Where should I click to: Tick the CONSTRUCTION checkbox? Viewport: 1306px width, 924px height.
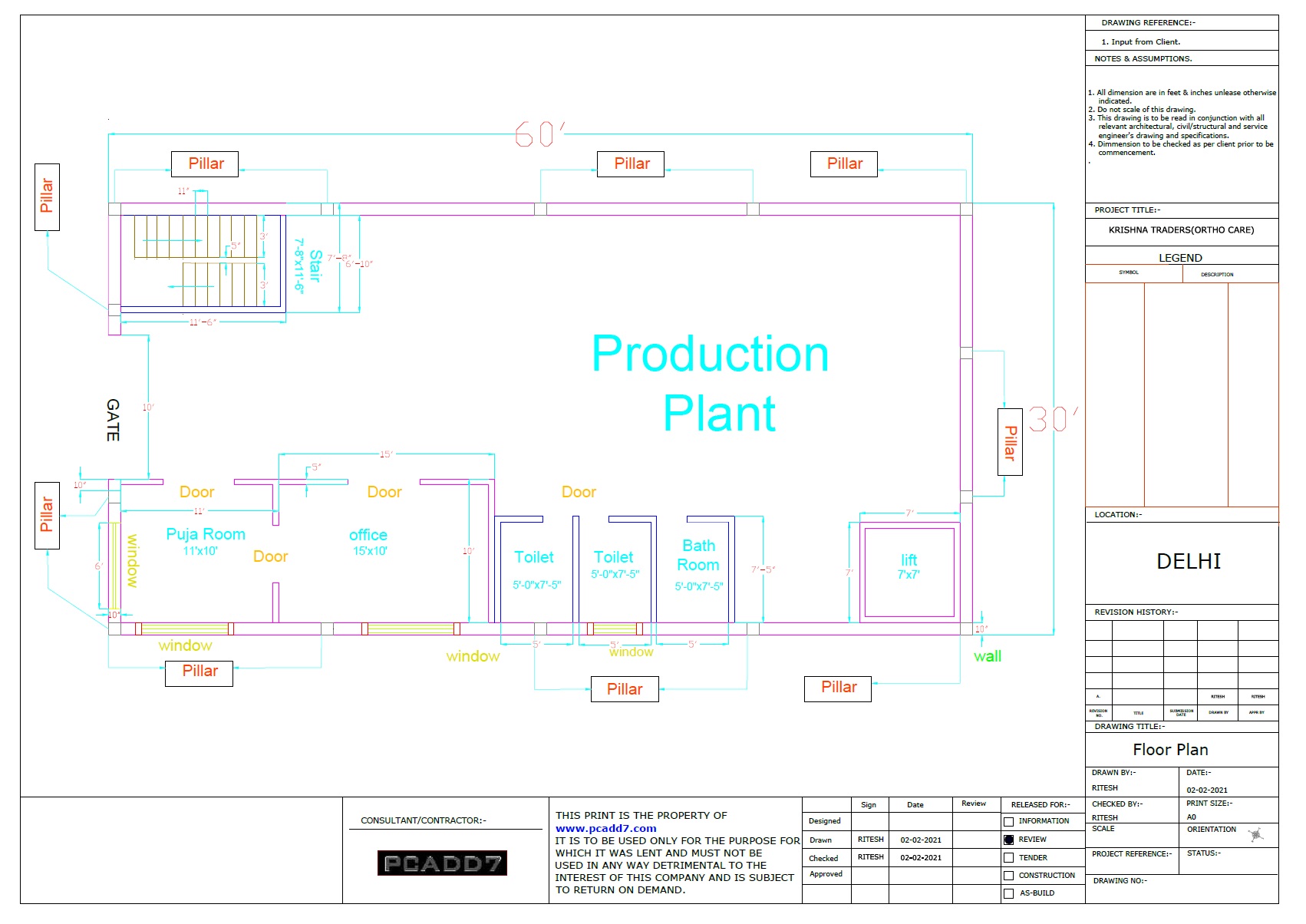(1009, 876)
